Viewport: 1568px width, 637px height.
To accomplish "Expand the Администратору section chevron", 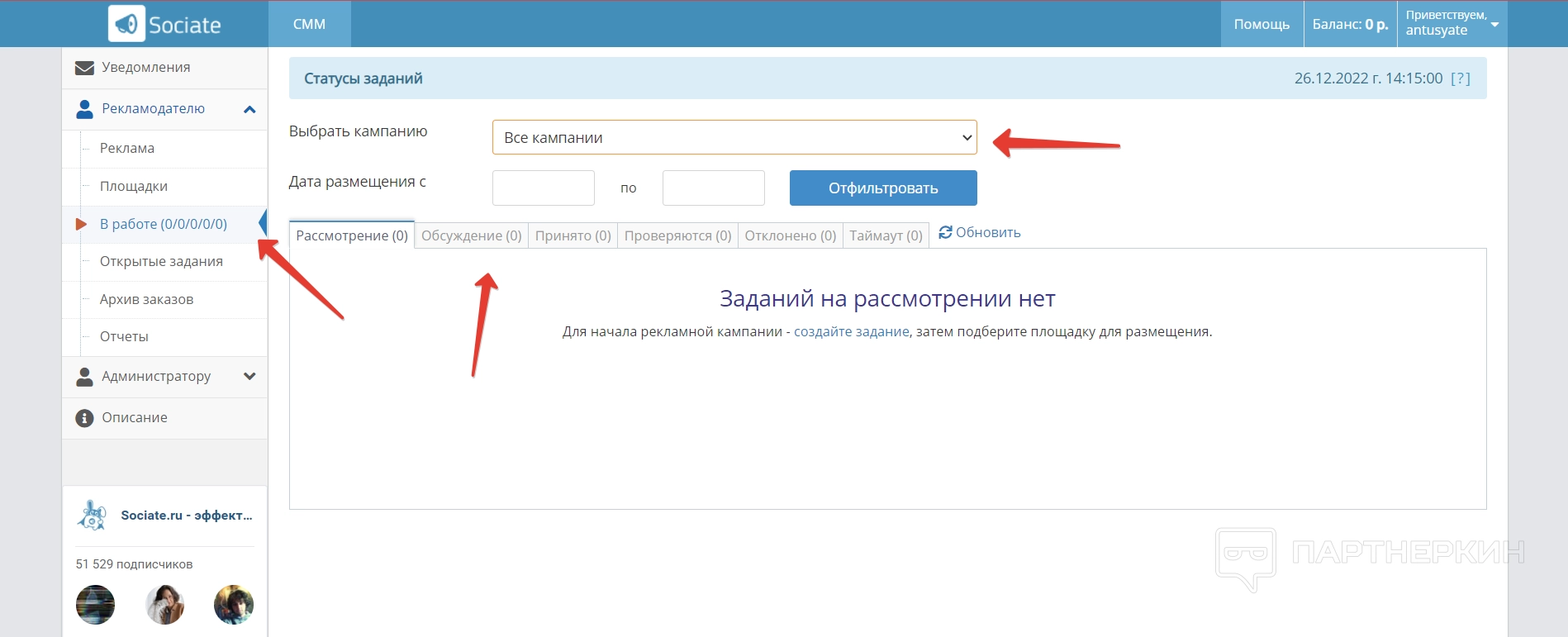I will pos(249,377).
